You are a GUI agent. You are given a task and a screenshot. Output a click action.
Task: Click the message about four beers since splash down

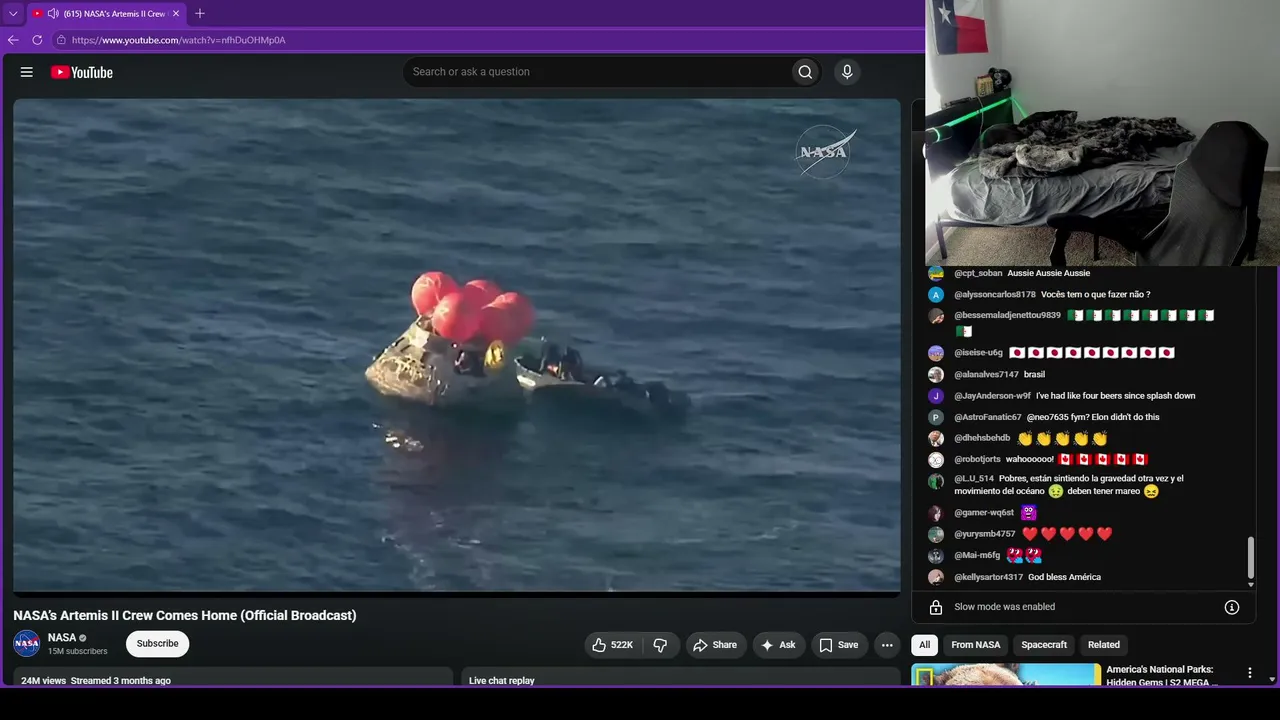pos(1115,396)
